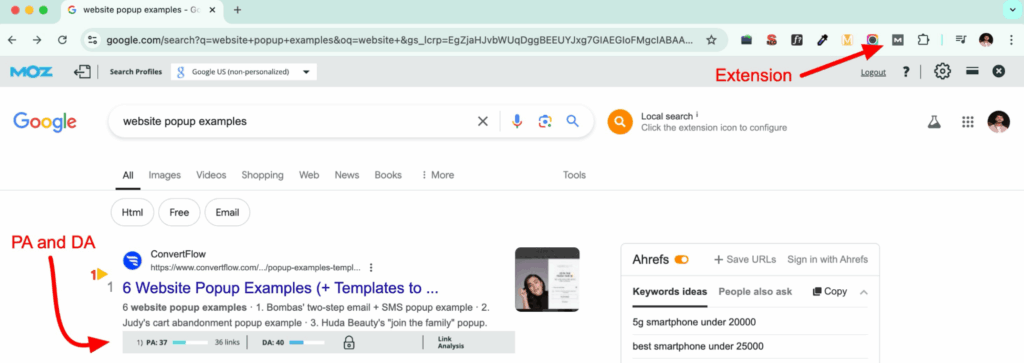Toggle the Ahrefs switch off
Screen dimensions: 1024x363
tap(682, 259)
